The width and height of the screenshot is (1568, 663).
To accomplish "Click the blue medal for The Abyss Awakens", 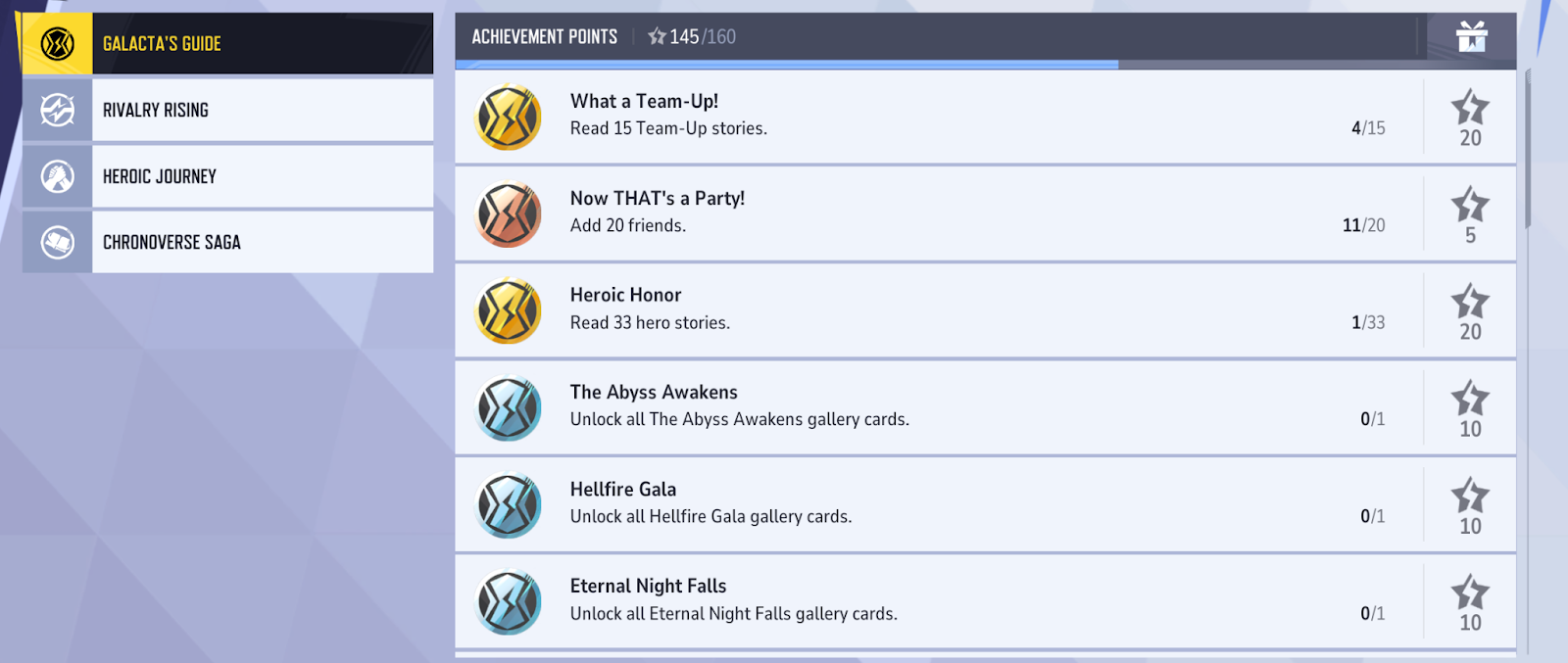I will pyautogui.click(x=508, y=408).
